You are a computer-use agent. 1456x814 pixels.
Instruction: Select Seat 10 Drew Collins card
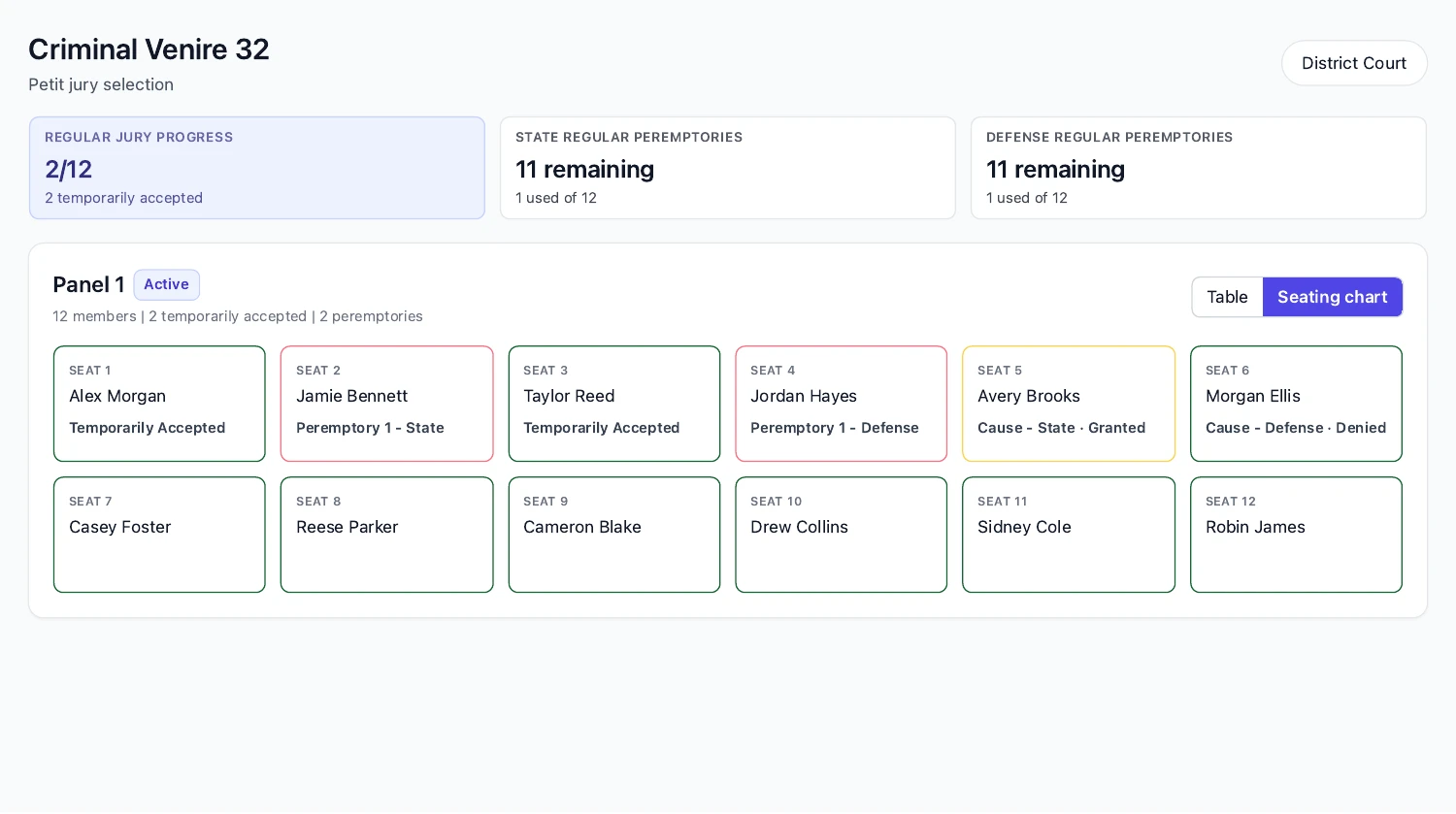[x=842, y=535]
